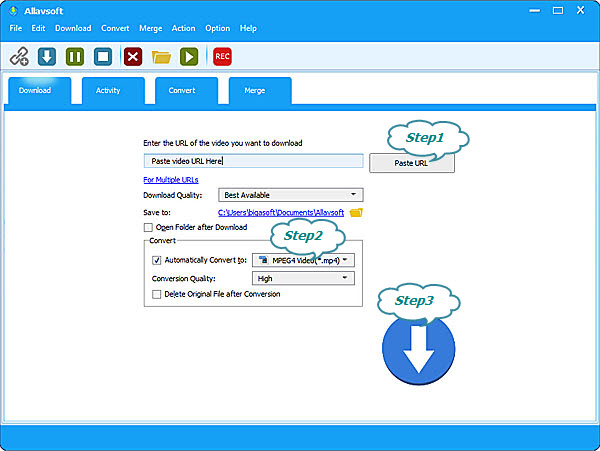Click the blue download arrow toolbar icon

tap(47, 57)
